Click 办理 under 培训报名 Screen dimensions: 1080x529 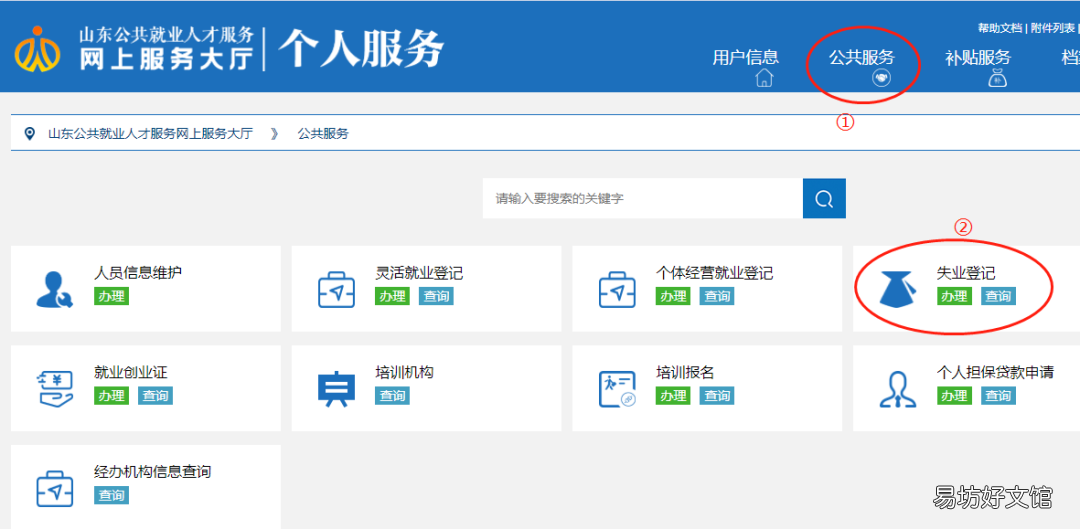coord(673,395)
